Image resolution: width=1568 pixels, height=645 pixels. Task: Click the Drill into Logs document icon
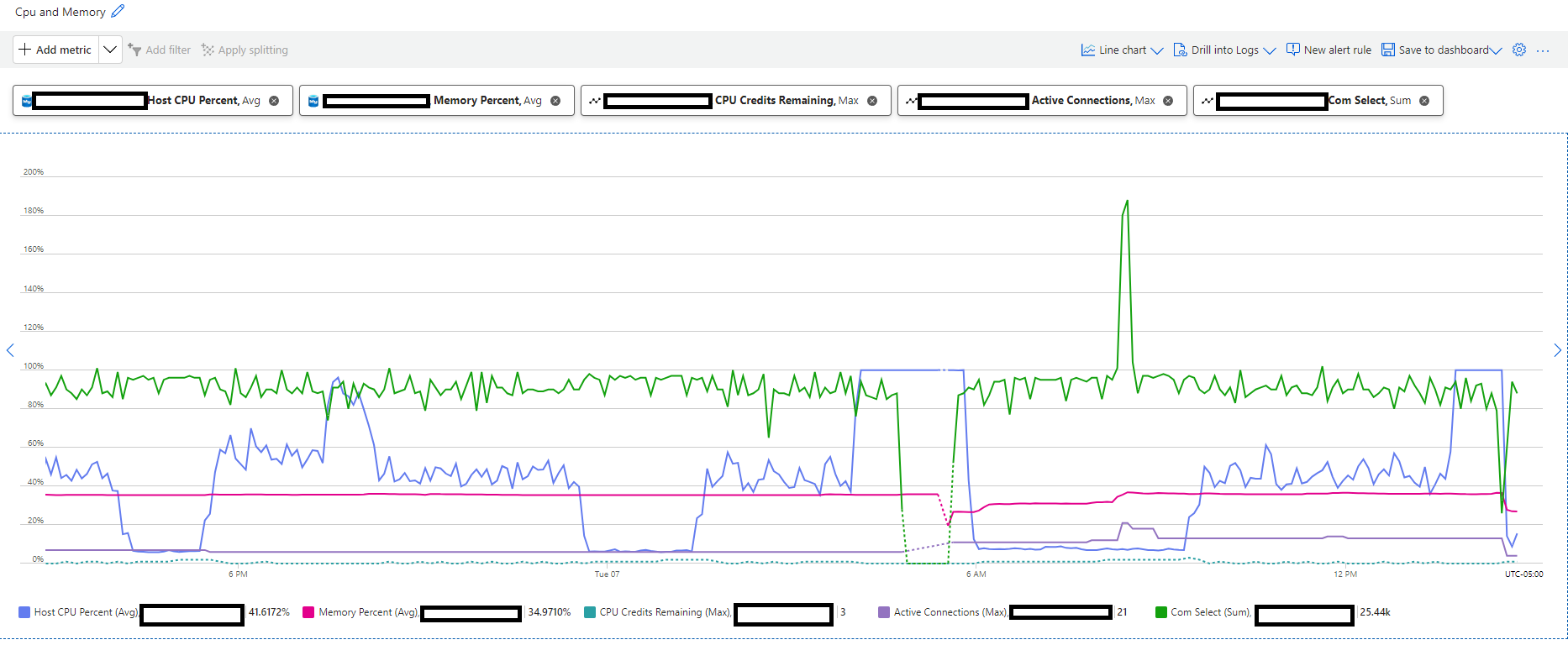pos(1180,50)
